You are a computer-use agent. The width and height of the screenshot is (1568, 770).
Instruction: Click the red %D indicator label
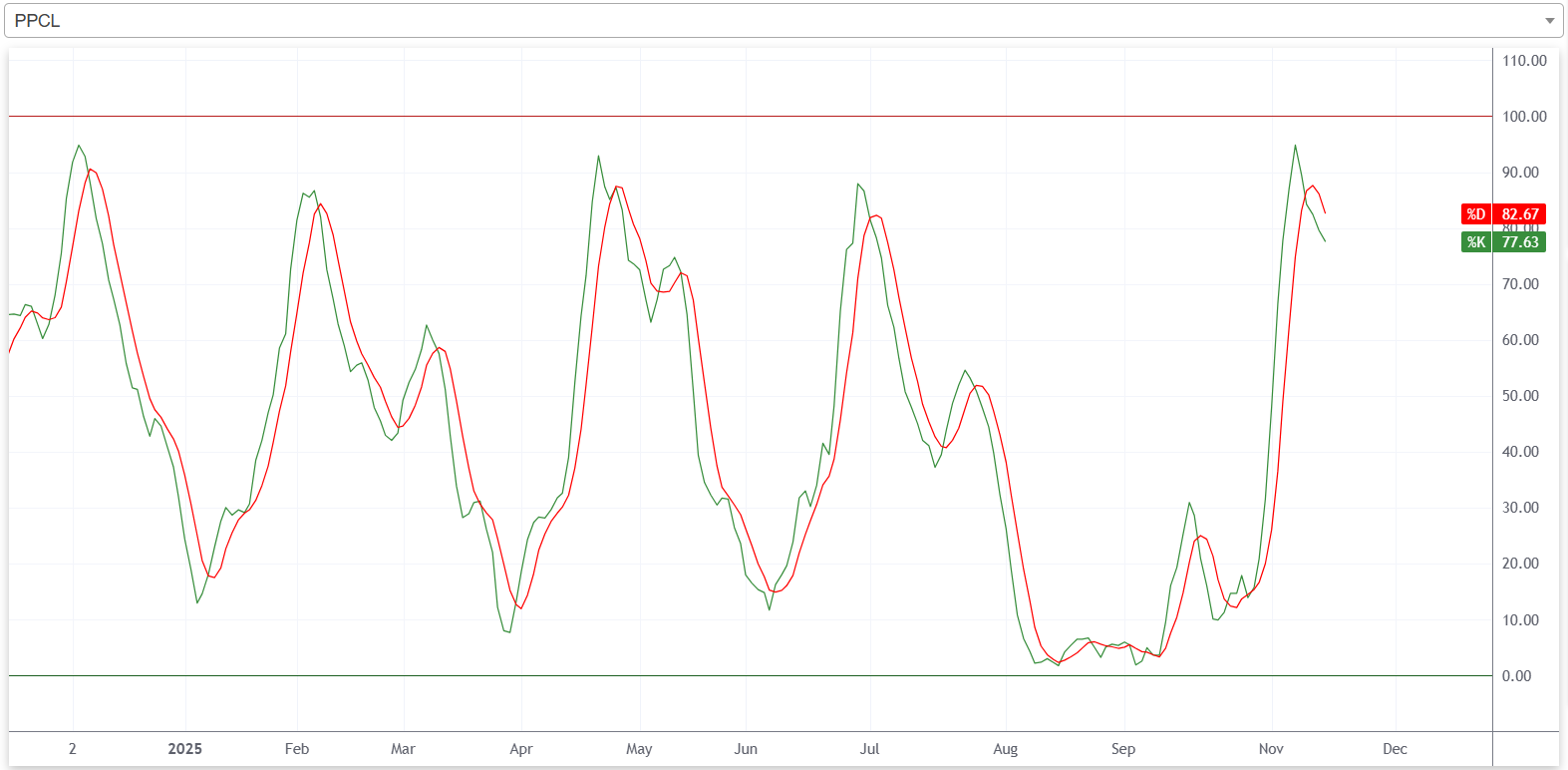pyautogui.click(x=1476, y=214)
